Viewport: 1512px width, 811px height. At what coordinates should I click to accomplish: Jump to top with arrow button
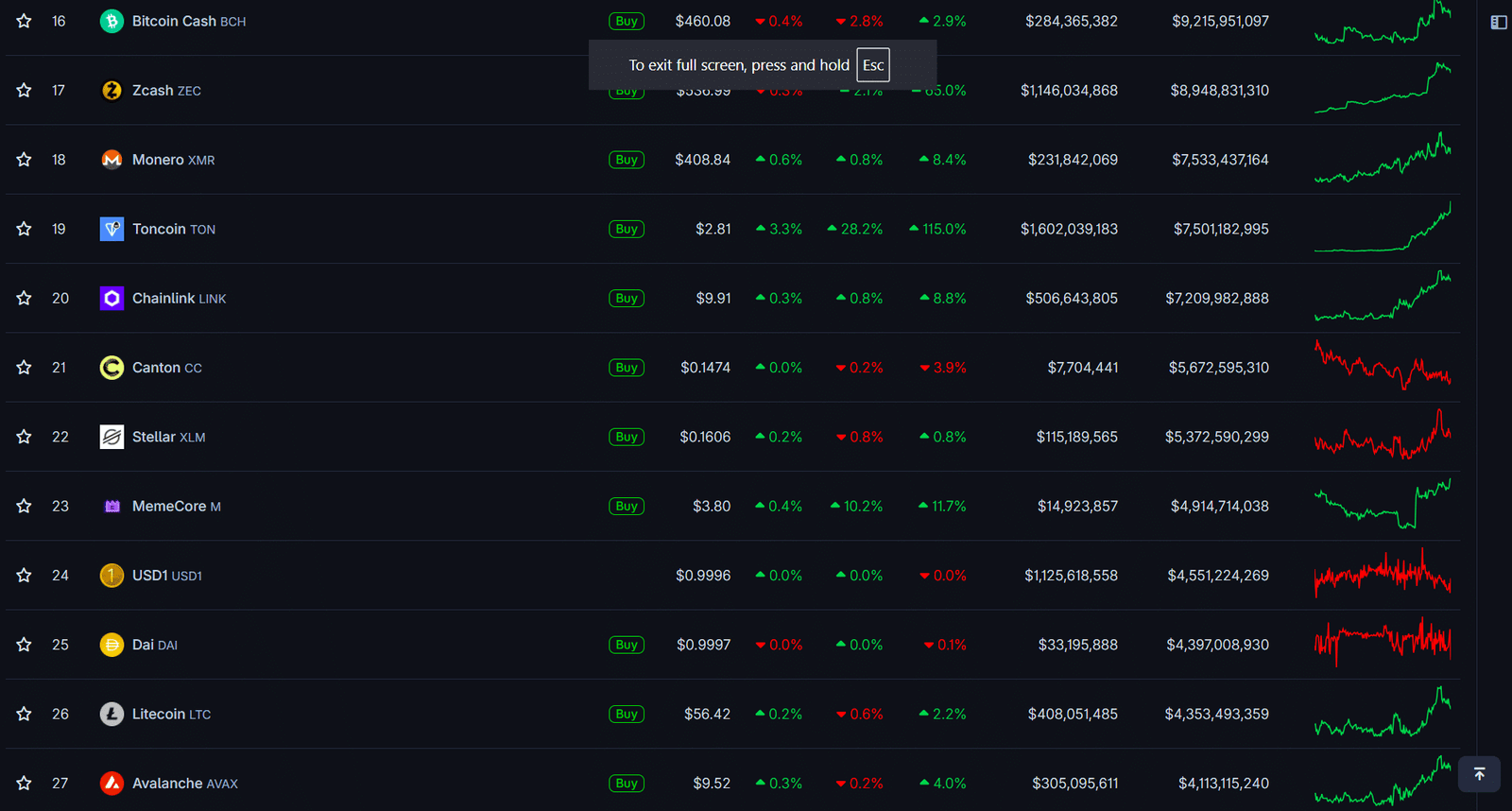click(1479, 774)
